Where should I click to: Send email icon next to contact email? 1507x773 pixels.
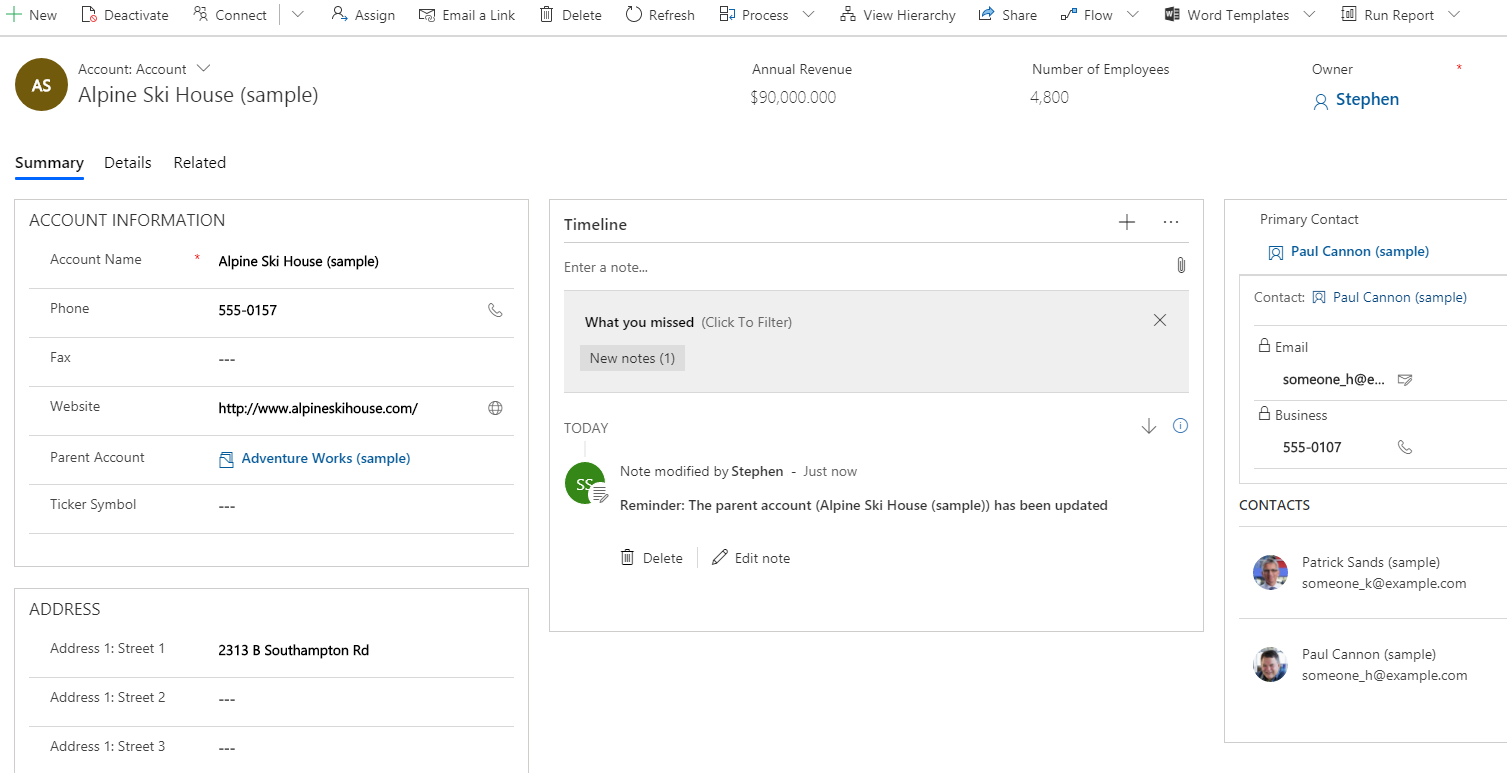(1405, 380)
